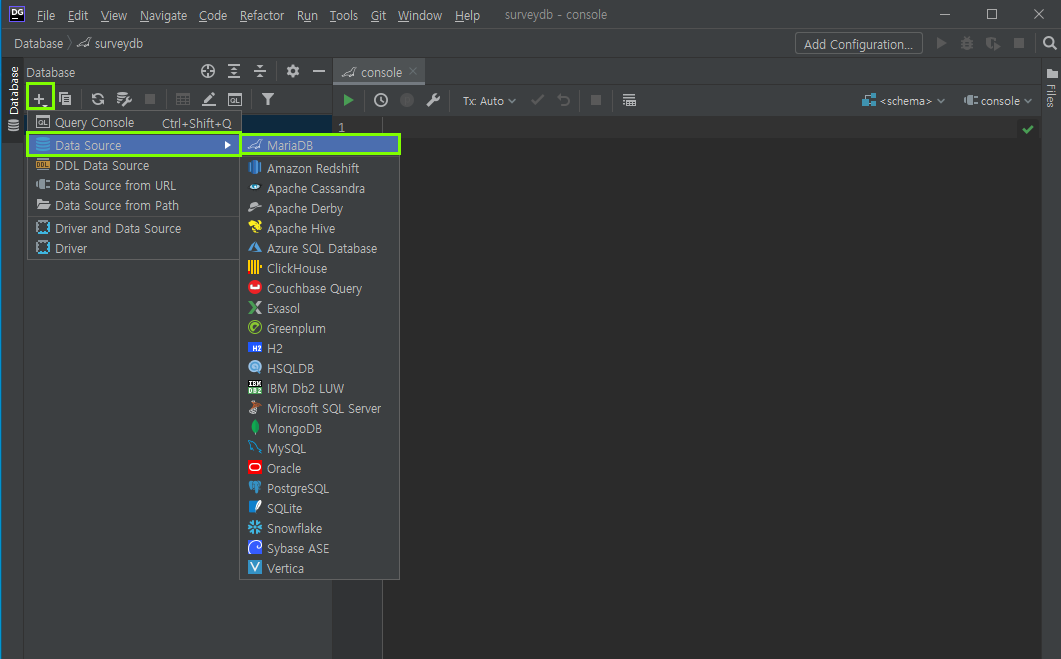
Task: Hide the Database panel with the minus icon
Action: [x=319, y=71]
